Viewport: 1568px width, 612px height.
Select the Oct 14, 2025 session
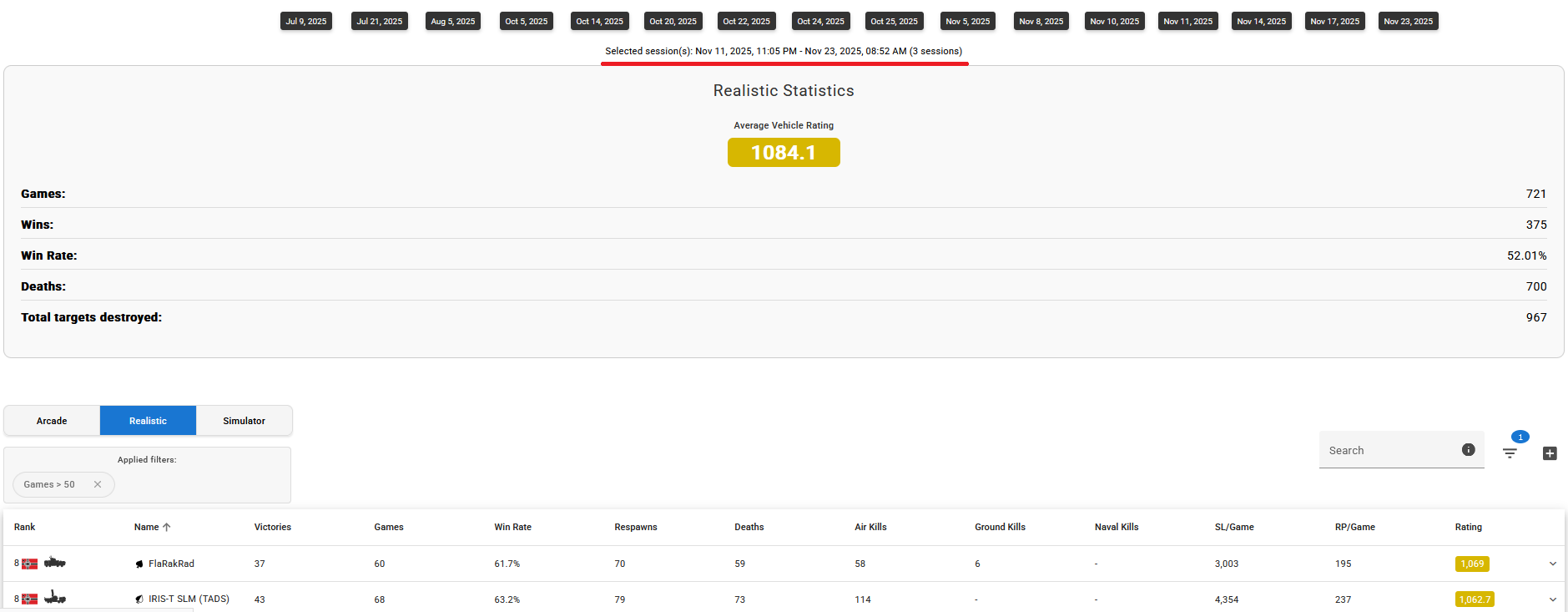point(600,21)
